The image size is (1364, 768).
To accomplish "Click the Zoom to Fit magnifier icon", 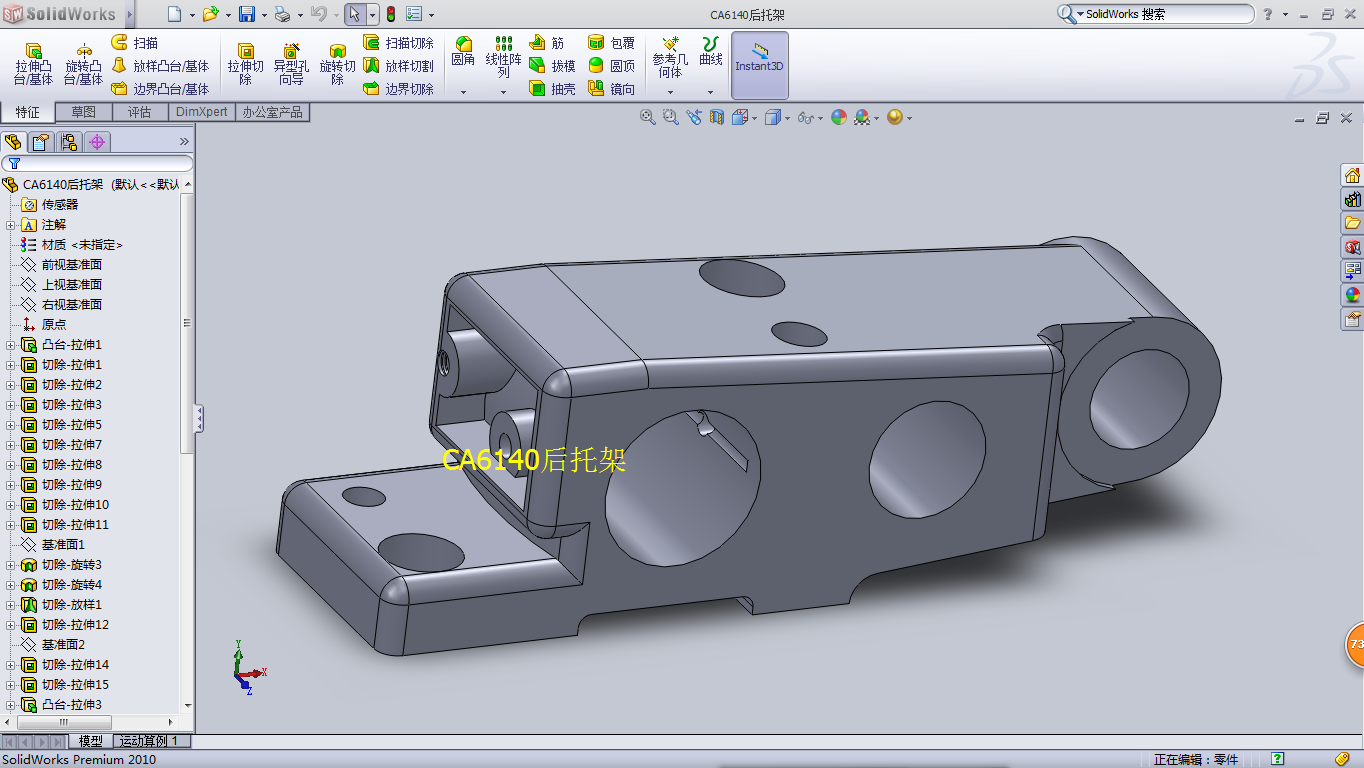I will 647,117.
